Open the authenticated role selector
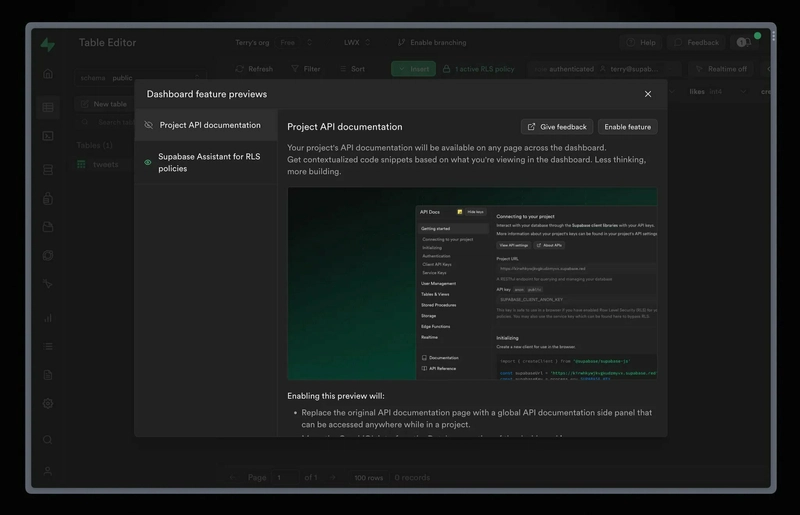The image size is (800, 515). [x=605, y=69]
